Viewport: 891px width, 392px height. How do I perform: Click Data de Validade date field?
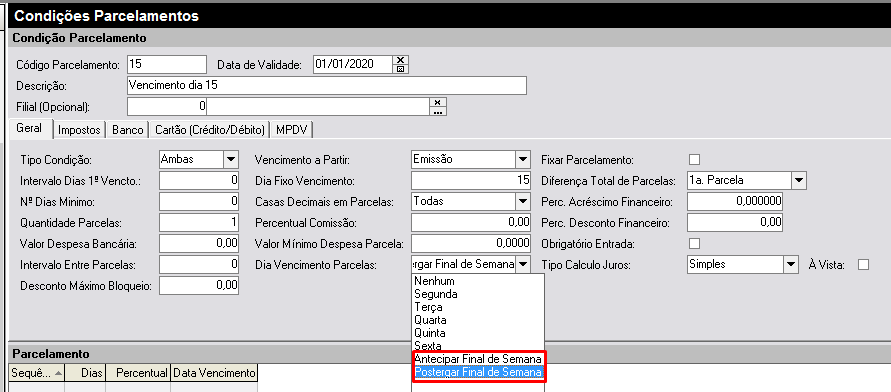(x=353, y=64)
